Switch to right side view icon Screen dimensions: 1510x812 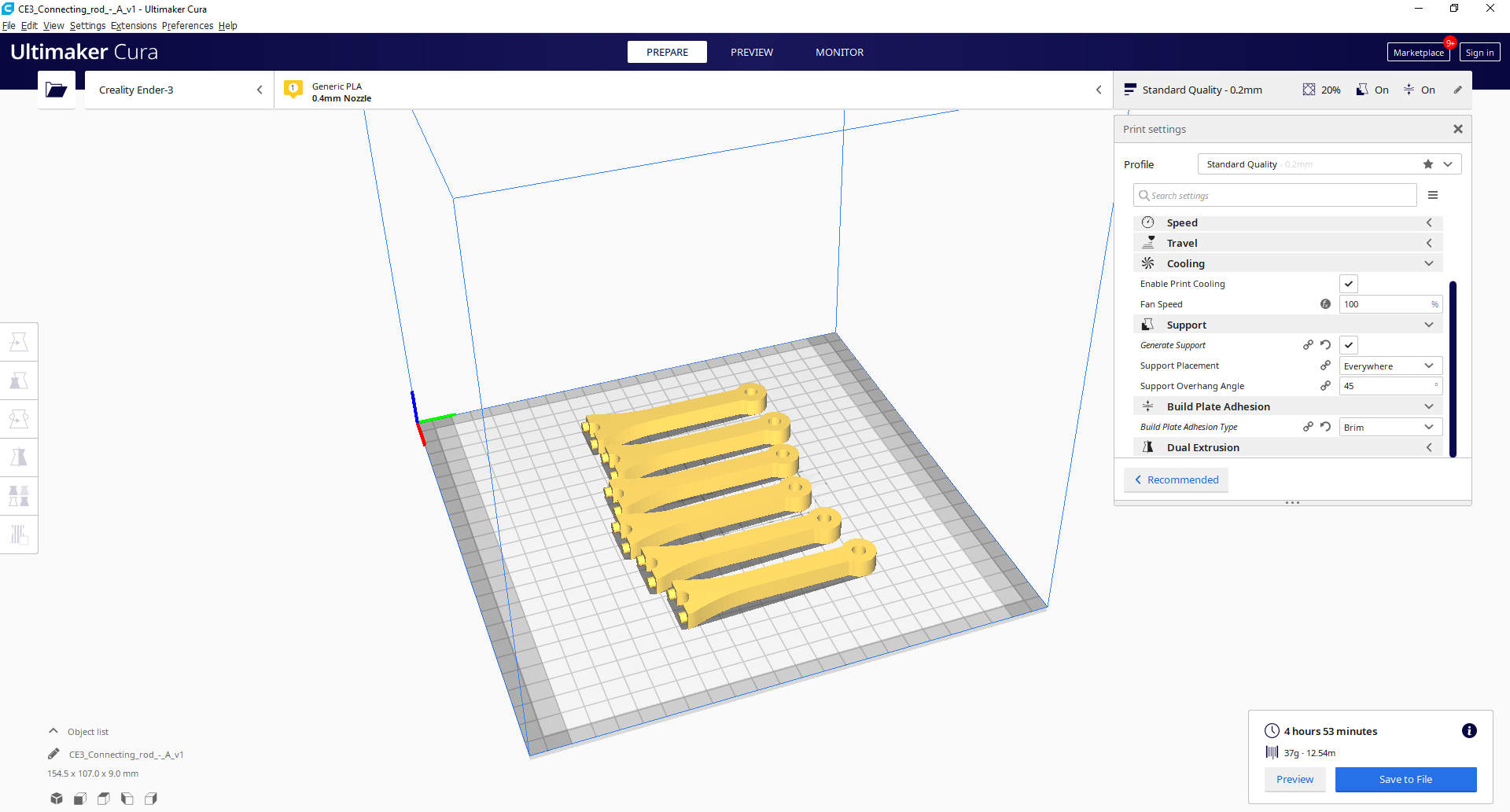click(x=150, y=799)
